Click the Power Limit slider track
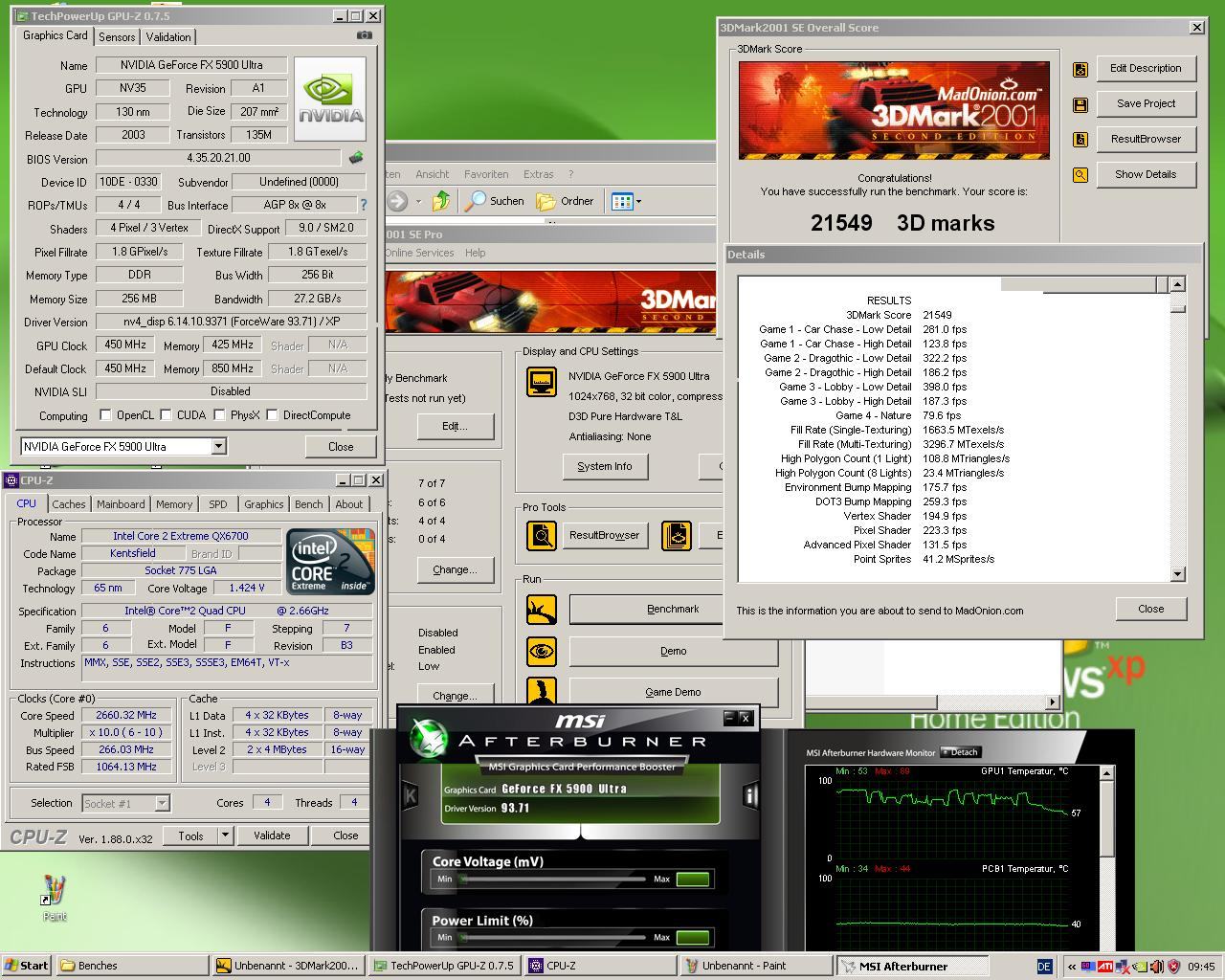1225x980 pixels. [554, 937]
